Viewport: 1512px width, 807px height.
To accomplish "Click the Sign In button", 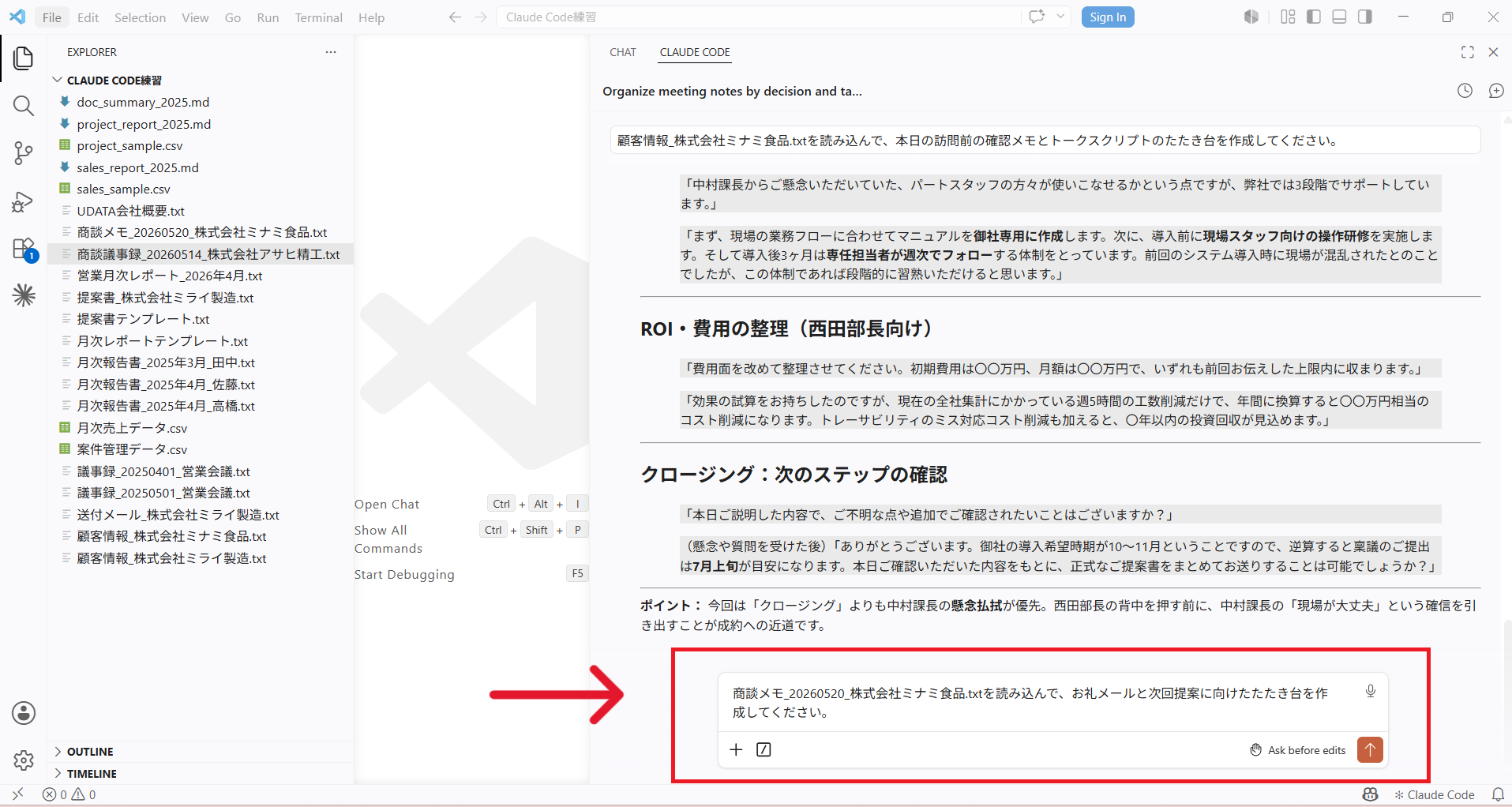I will coord(1108,17).
